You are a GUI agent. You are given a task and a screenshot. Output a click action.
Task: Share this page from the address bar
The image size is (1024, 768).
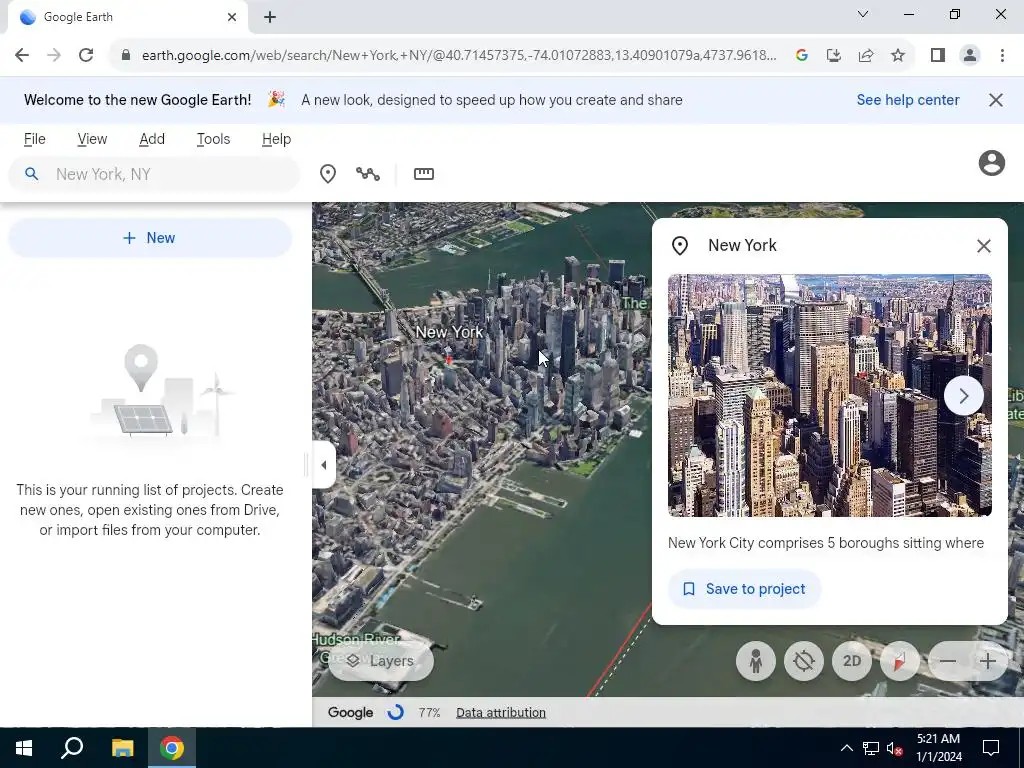click(866, 56)
